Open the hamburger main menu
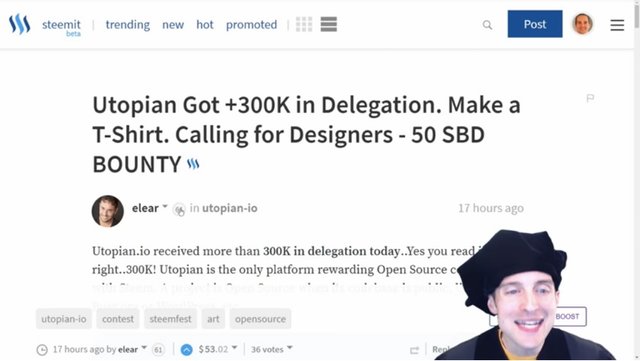Viewport: 640px width, 361px height. [x=617, y=25]
